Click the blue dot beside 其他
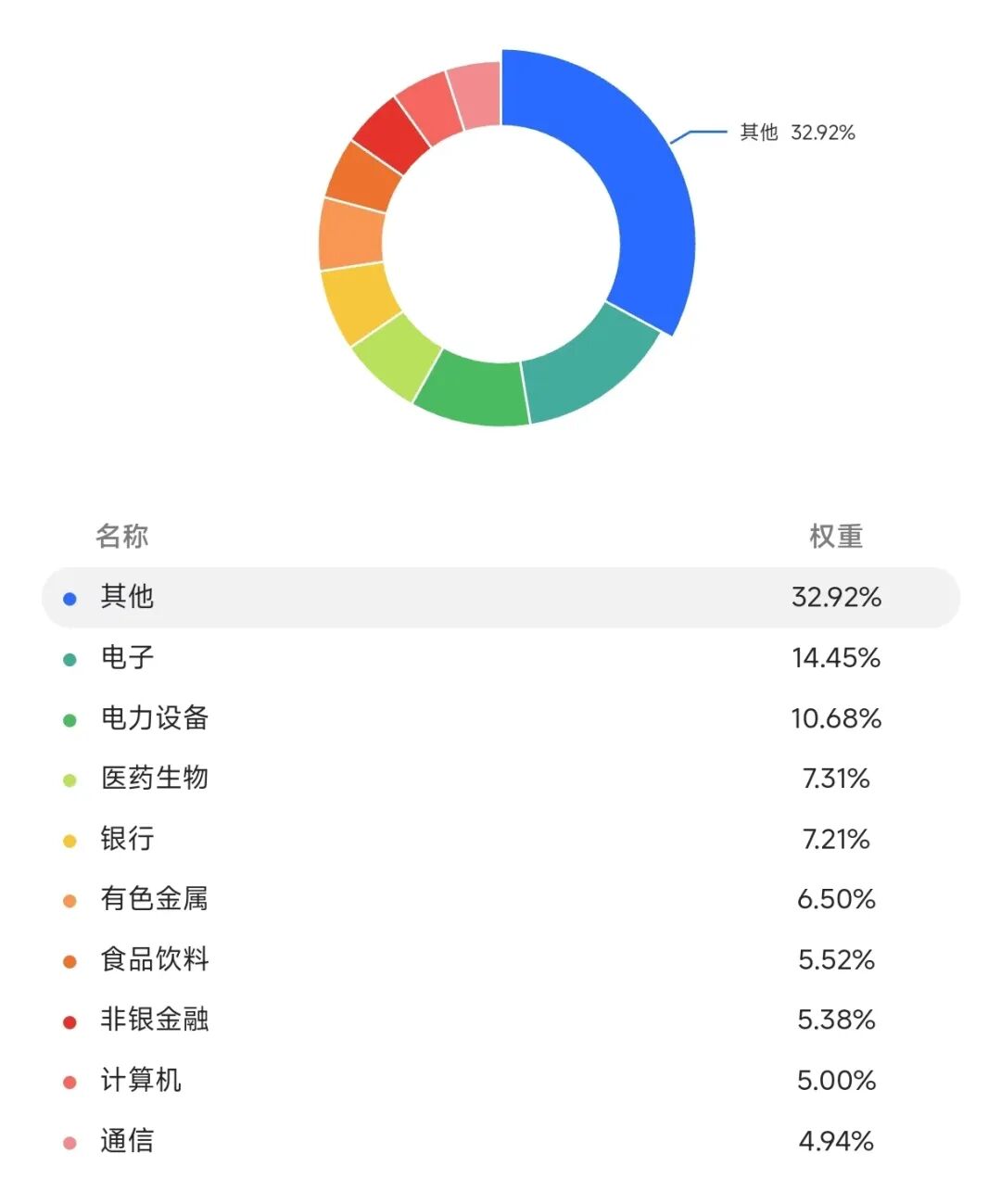The image size is (1001, 1204). [x=70, y=599]
